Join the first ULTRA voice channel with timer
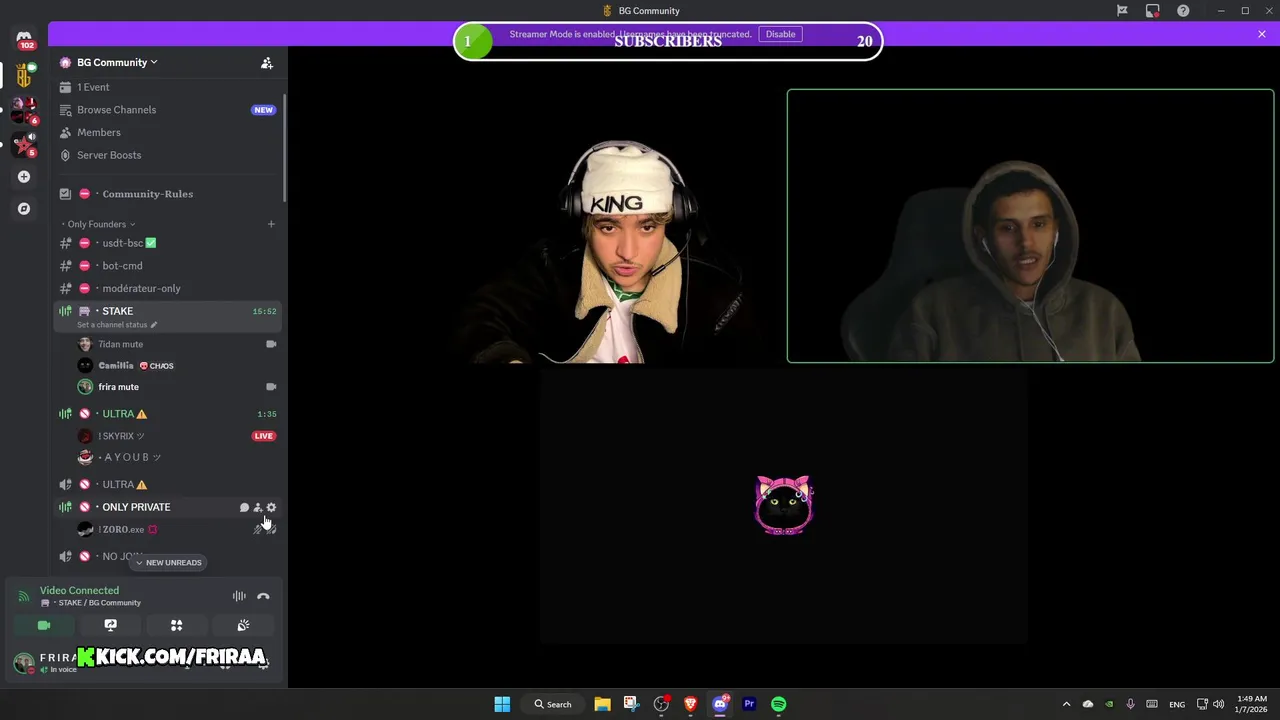The height and width of the screenshot is (720, 1280). tap(168, 414)
